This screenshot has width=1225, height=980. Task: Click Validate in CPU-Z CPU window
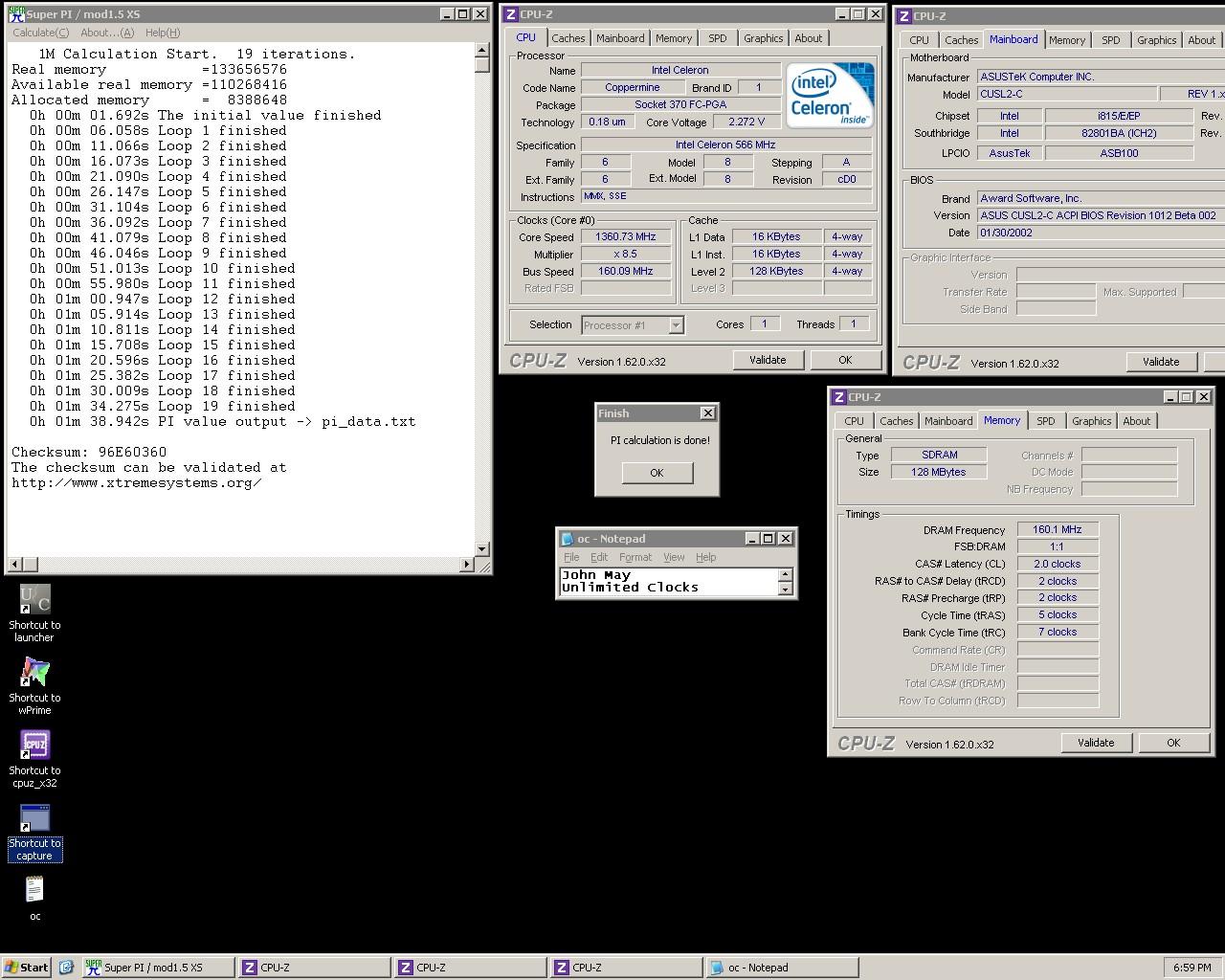[768, 360]
